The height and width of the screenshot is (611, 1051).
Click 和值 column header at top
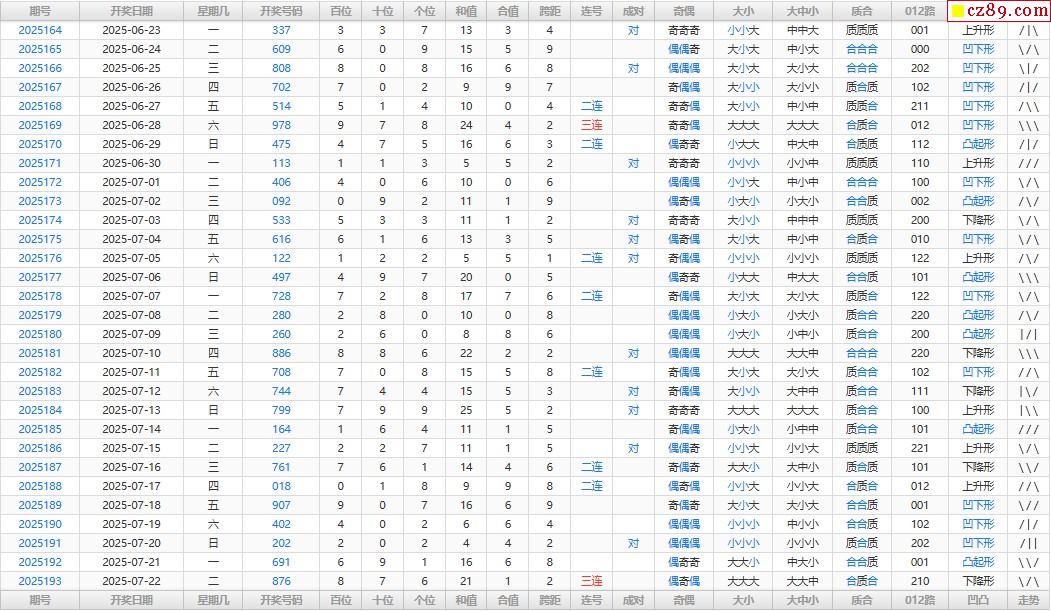coord(466,11)
